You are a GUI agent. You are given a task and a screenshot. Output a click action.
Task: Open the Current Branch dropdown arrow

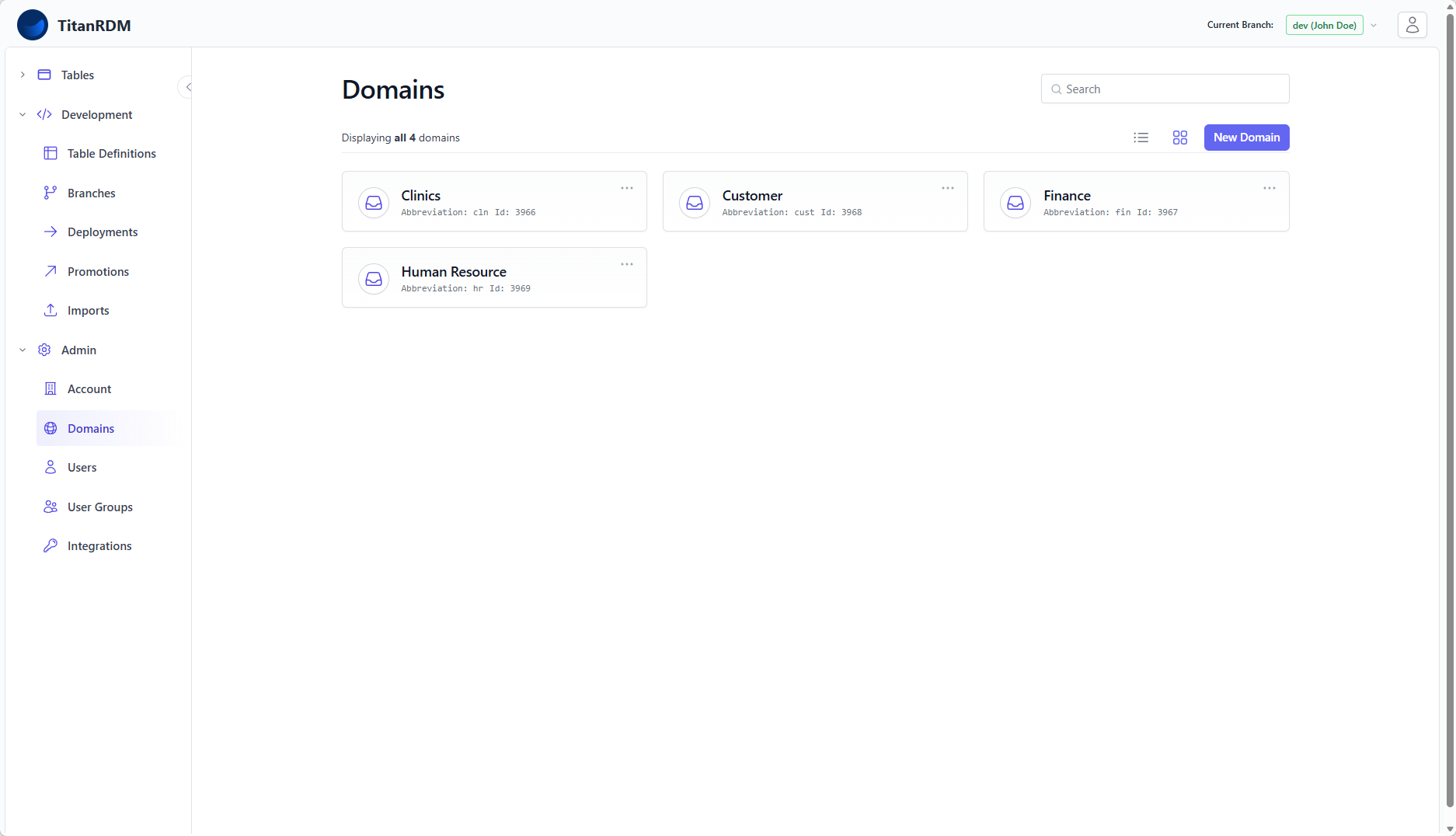coord(1374,25)
